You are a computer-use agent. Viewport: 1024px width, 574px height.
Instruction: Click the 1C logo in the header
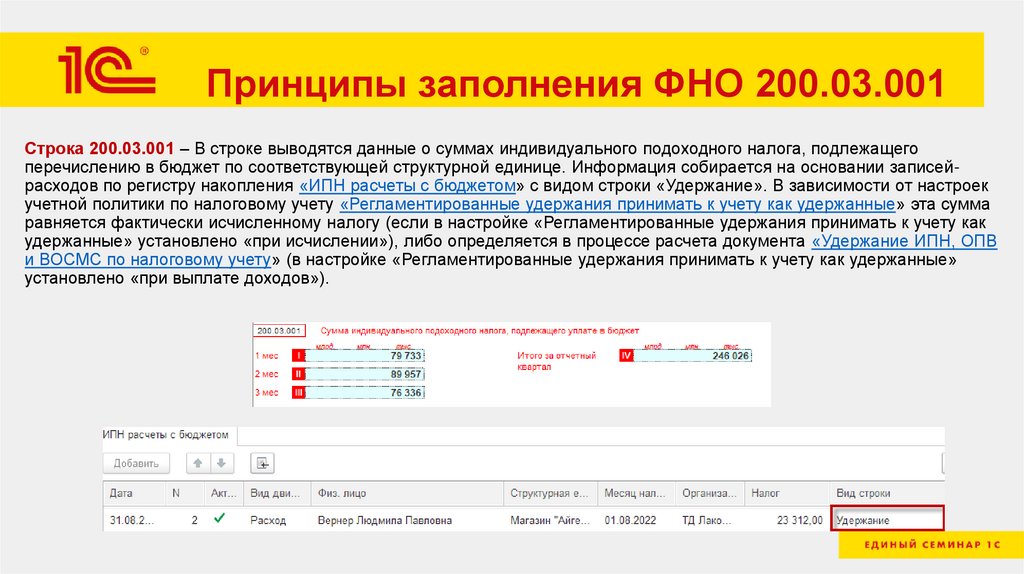(107, 69)
